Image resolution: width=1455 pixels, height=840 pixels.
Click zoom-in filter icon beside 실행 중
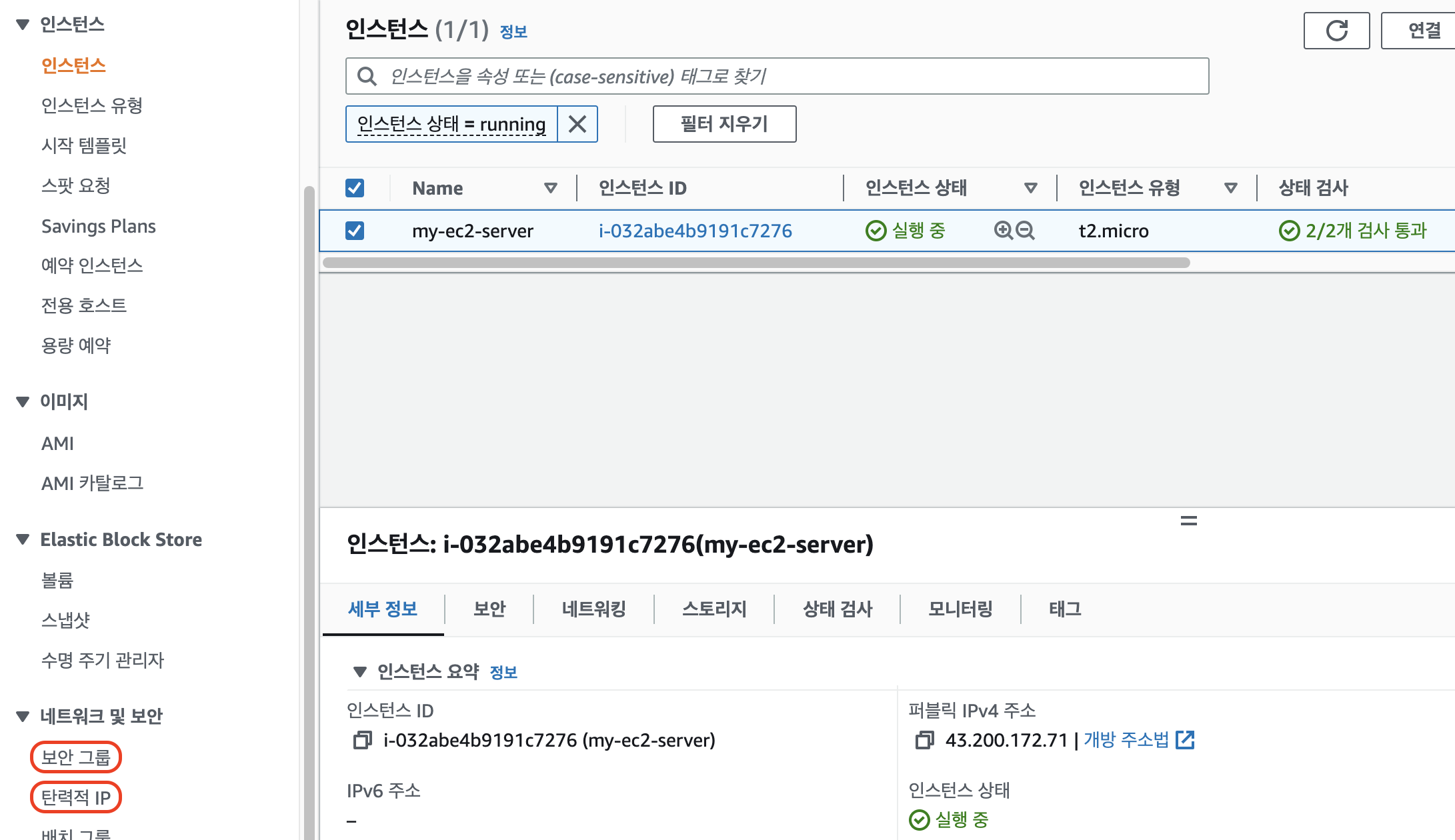click(1003, 231)
